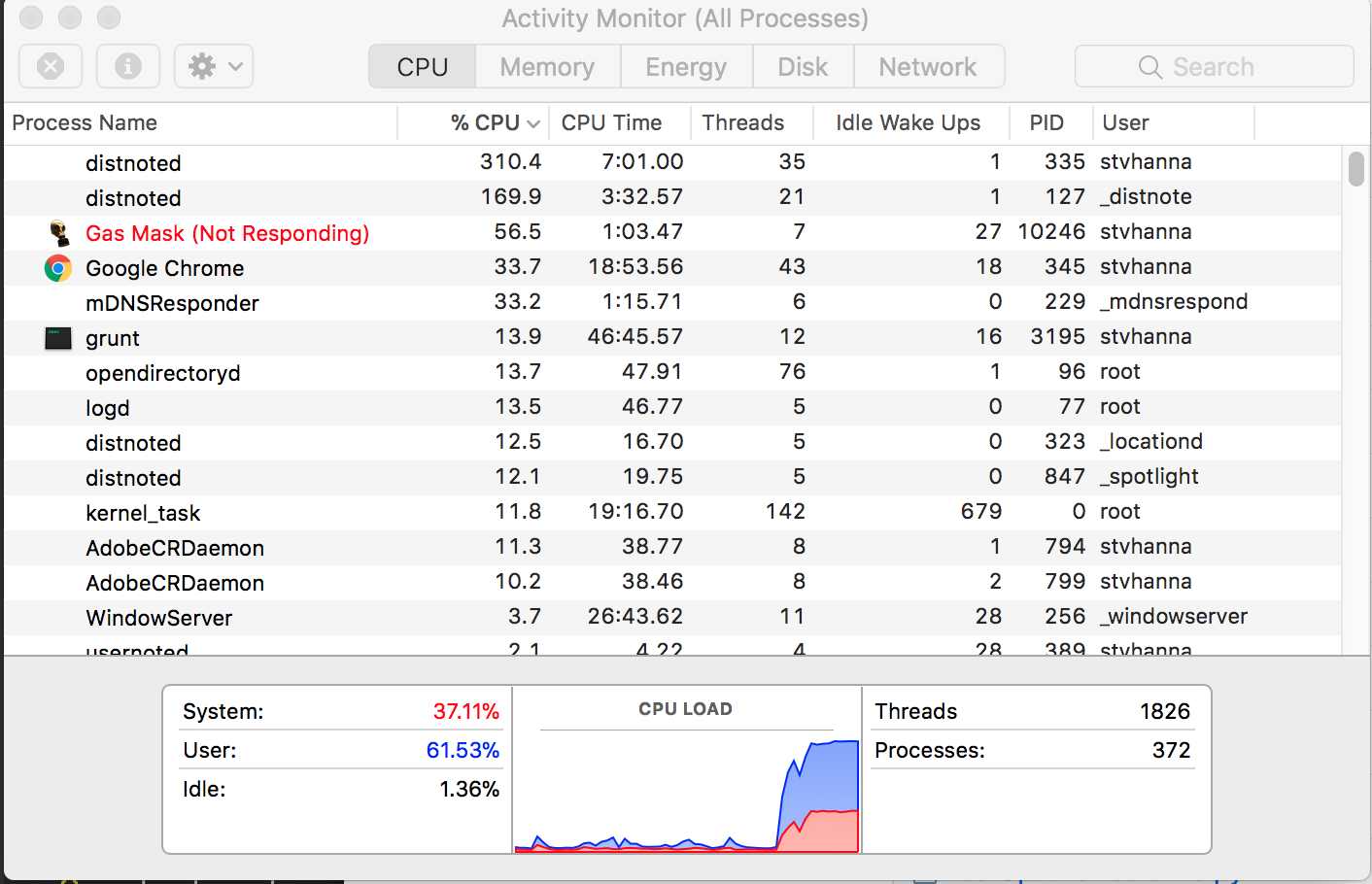Select the Google Chrome process row
This screenshot has height=884, width=1372.
[x=672, y=267]
